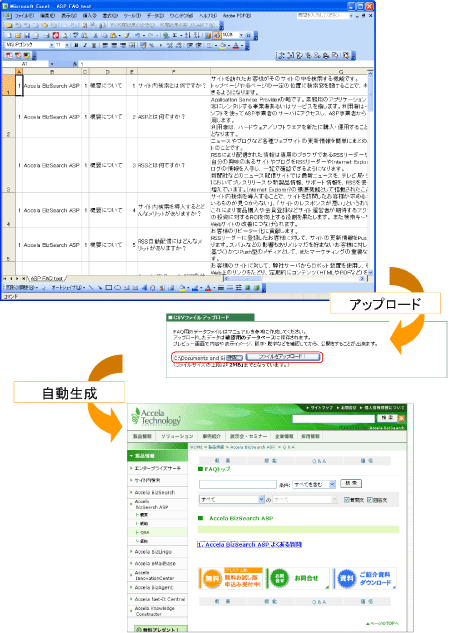Screen dimensions: 450x633
Task: Toggle Italic formatting in Excel
Action: [85, 45]
